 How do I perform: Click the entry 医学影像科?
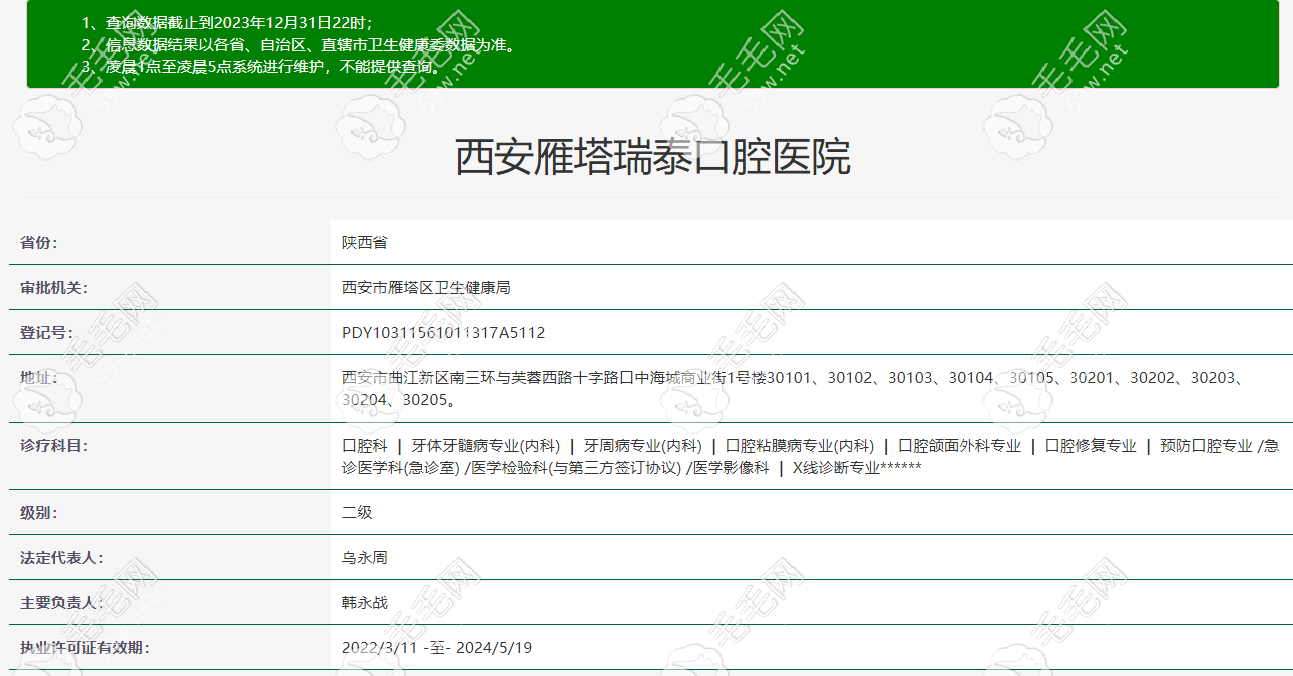click(731, 468)
